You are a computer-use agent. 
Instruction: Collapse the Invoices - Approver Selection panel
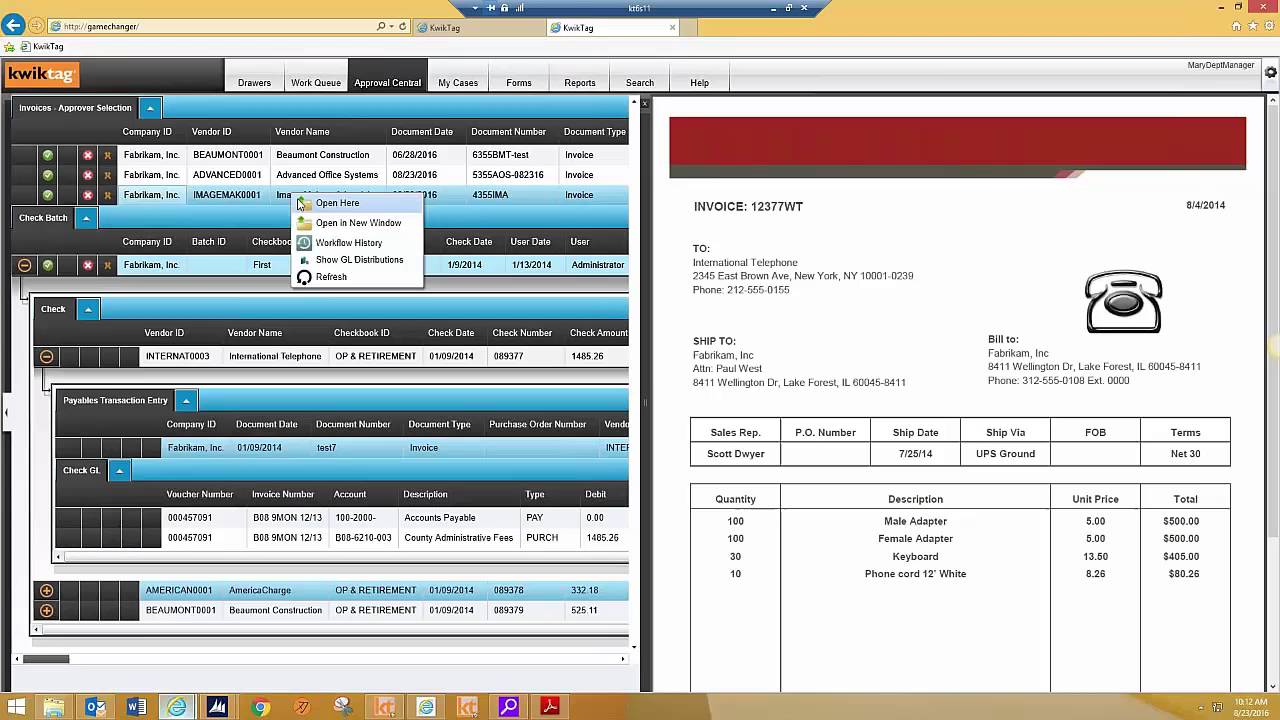tap(149, 108)
